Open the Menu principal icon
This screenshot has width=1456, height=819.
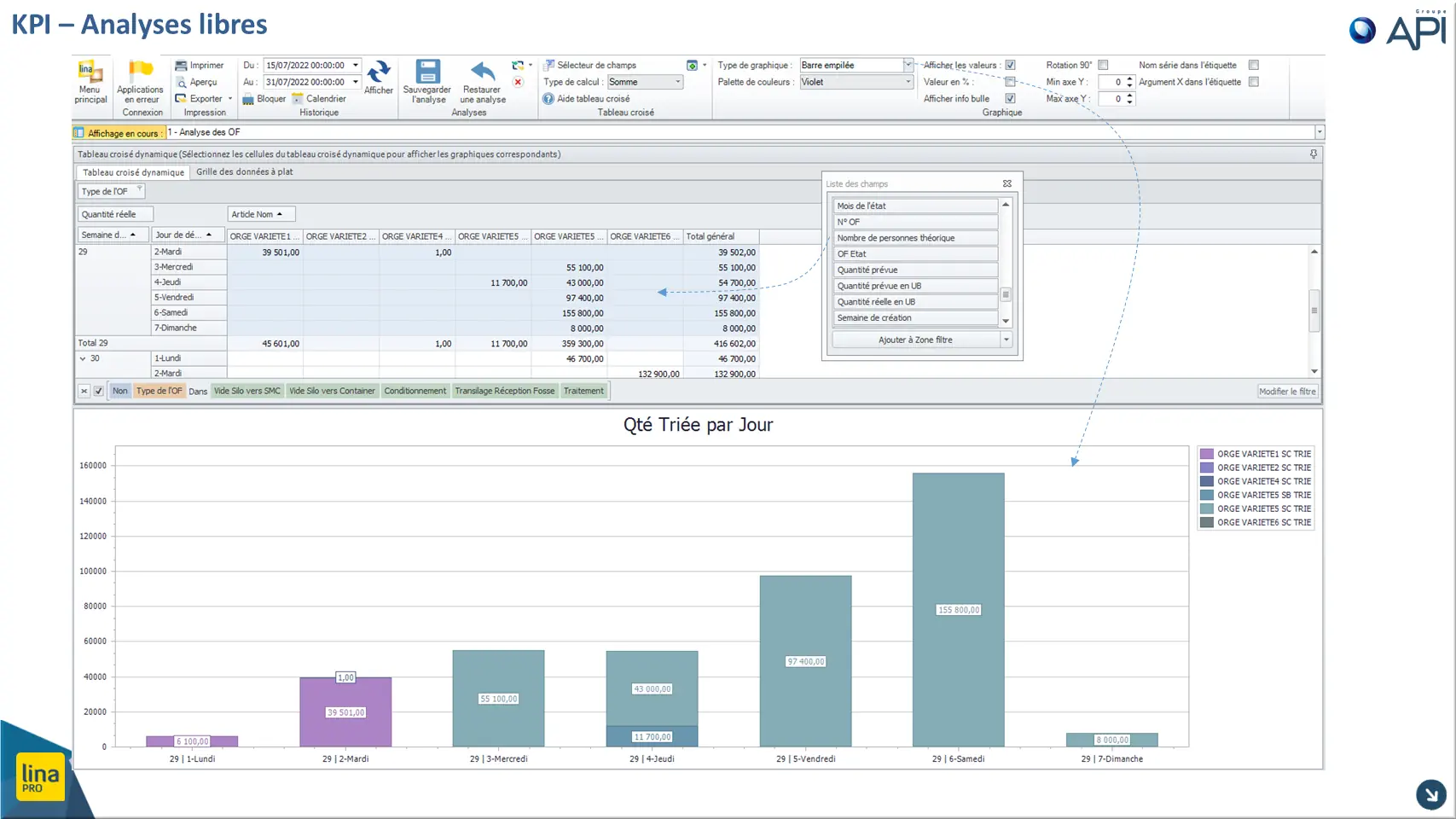(x=90, y=72)
